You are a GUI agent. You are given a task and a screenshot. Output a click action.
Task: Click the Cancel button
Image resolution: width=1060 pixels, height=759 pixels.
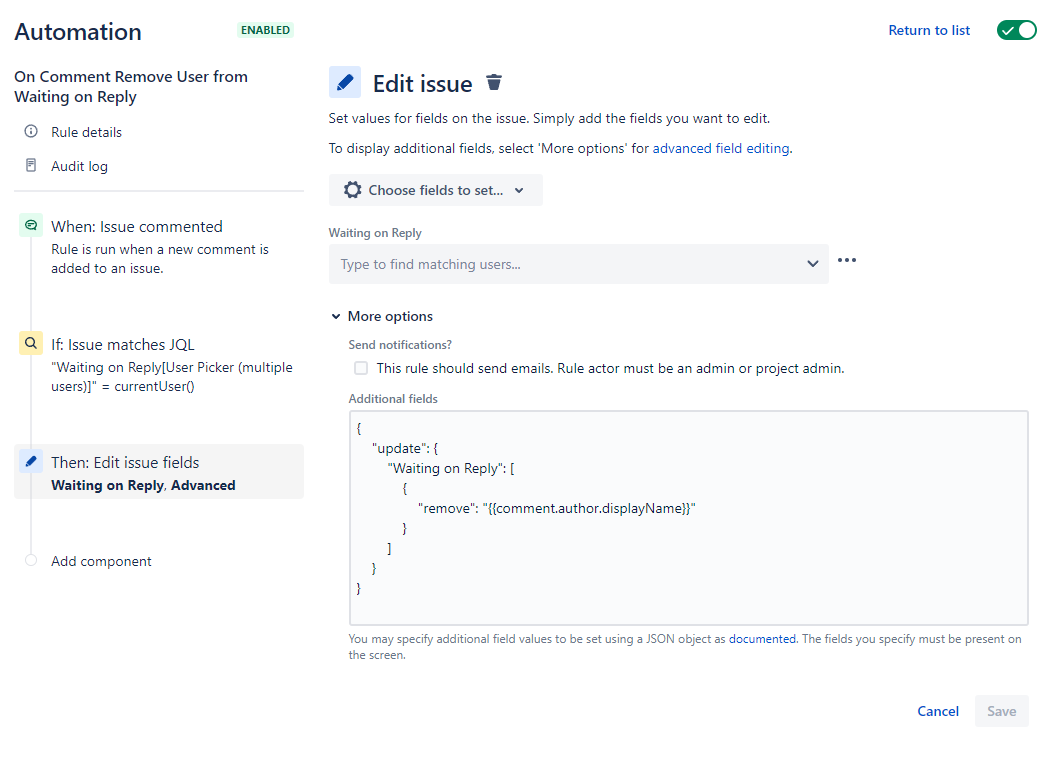coord(938,711)
